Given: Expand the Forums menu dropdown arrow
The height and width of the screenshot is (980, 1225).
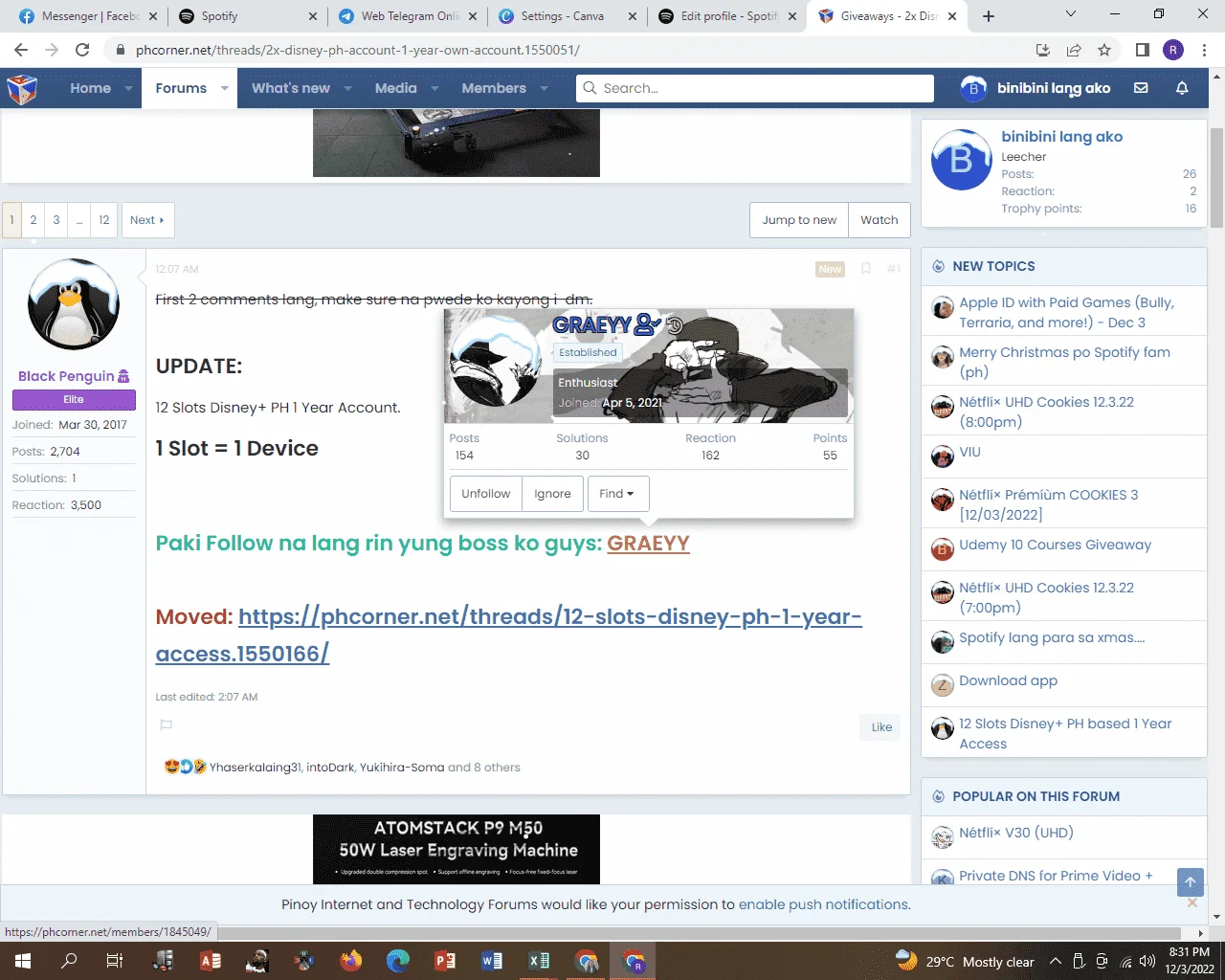Looking at the screenshot, I should 225,88.
